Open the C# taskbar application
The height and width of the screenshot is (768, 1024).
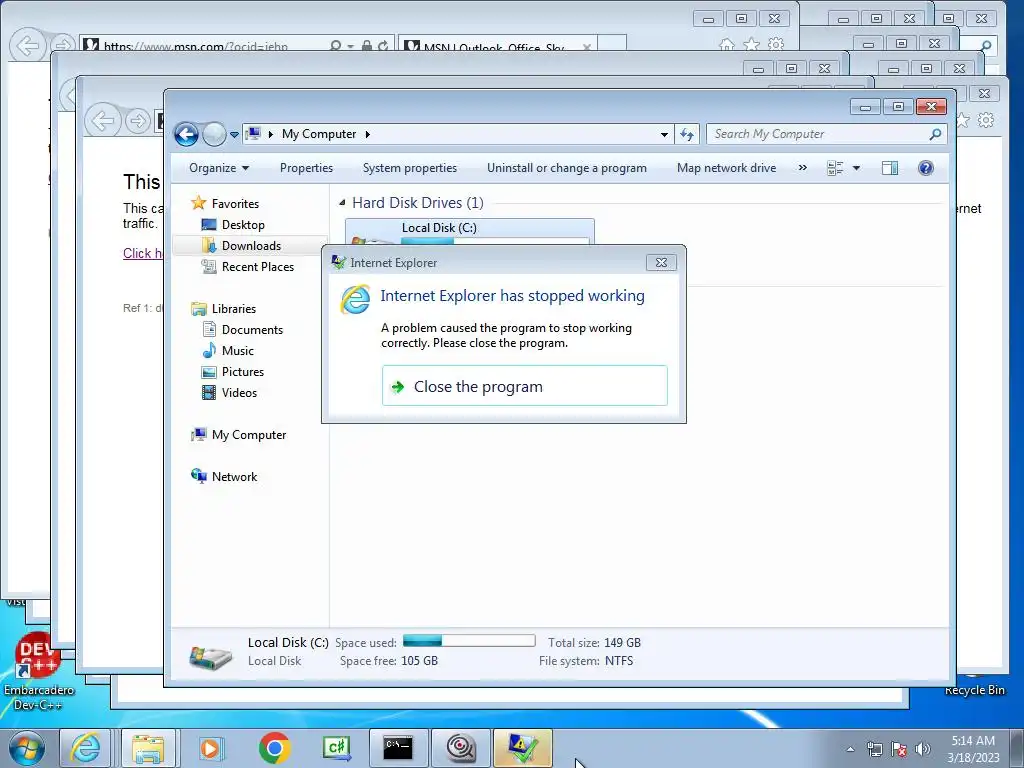click(x=337, y=748)
